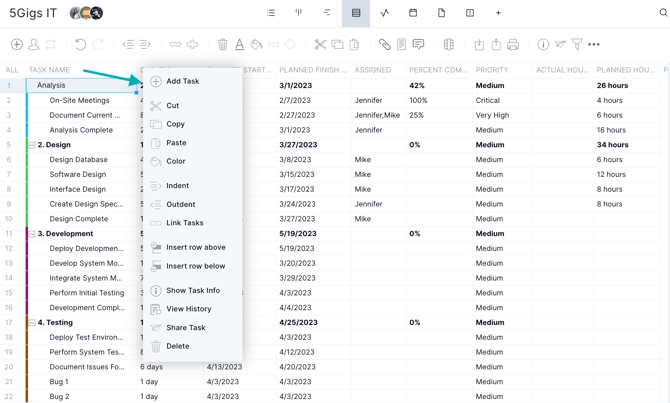Click the comment bubble toolbar icon

[x=418, y=44]
